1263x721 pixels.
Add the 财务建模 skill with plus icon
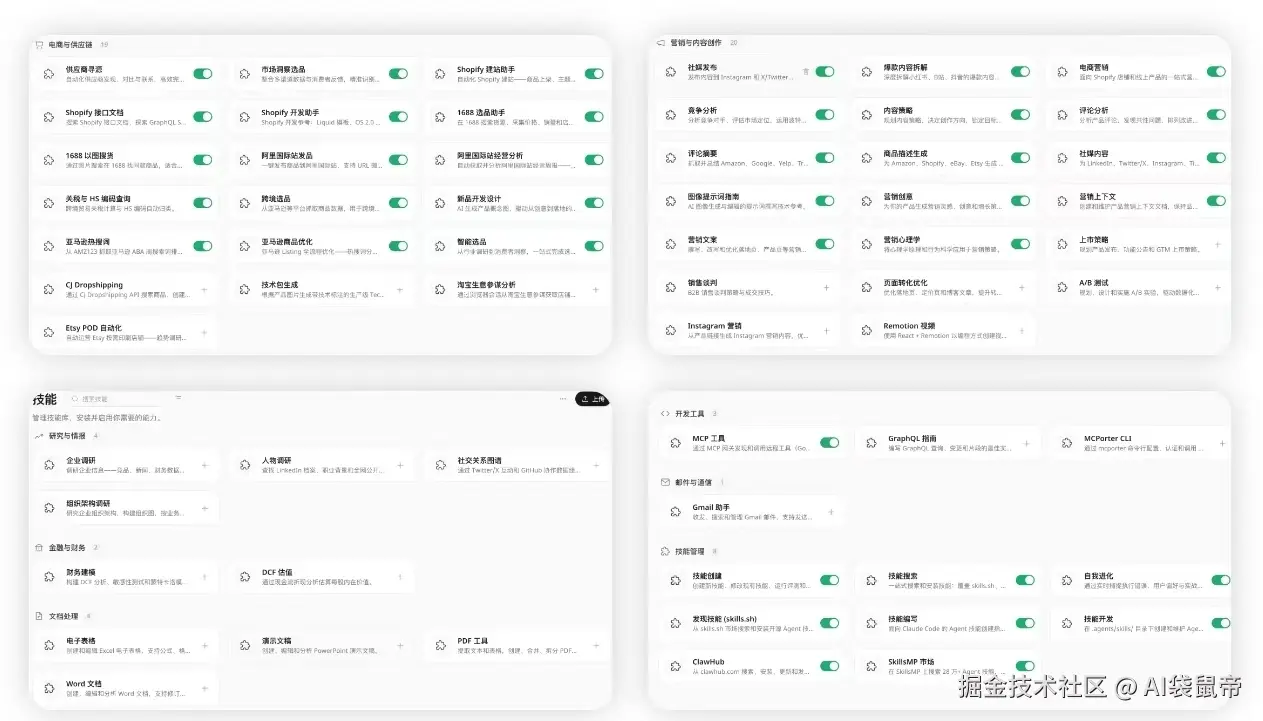coord(204,577)
